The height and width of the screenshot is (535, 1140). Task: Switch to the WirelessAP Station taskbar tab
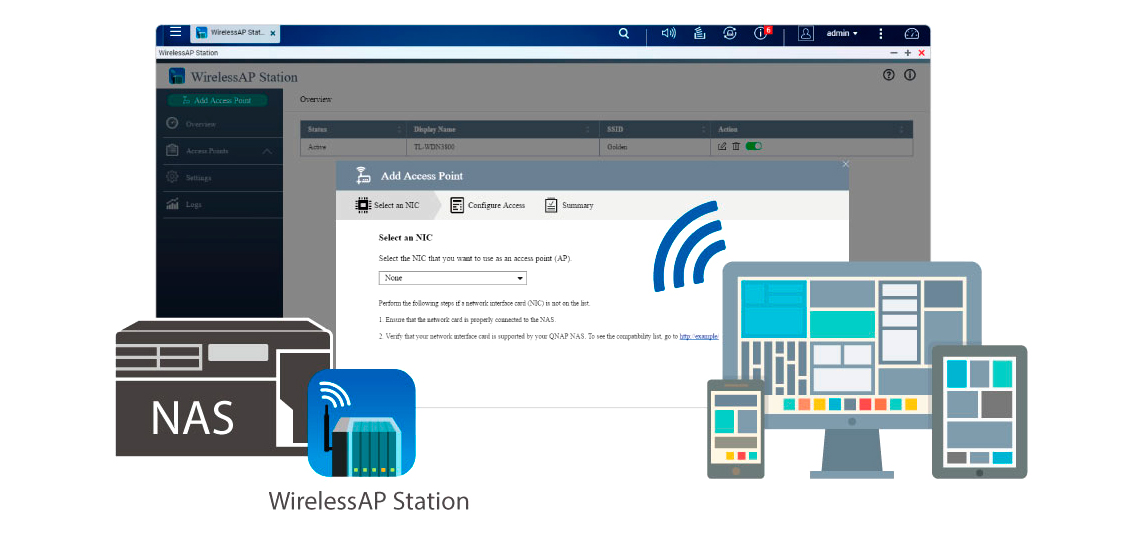[x=235, y=33]
